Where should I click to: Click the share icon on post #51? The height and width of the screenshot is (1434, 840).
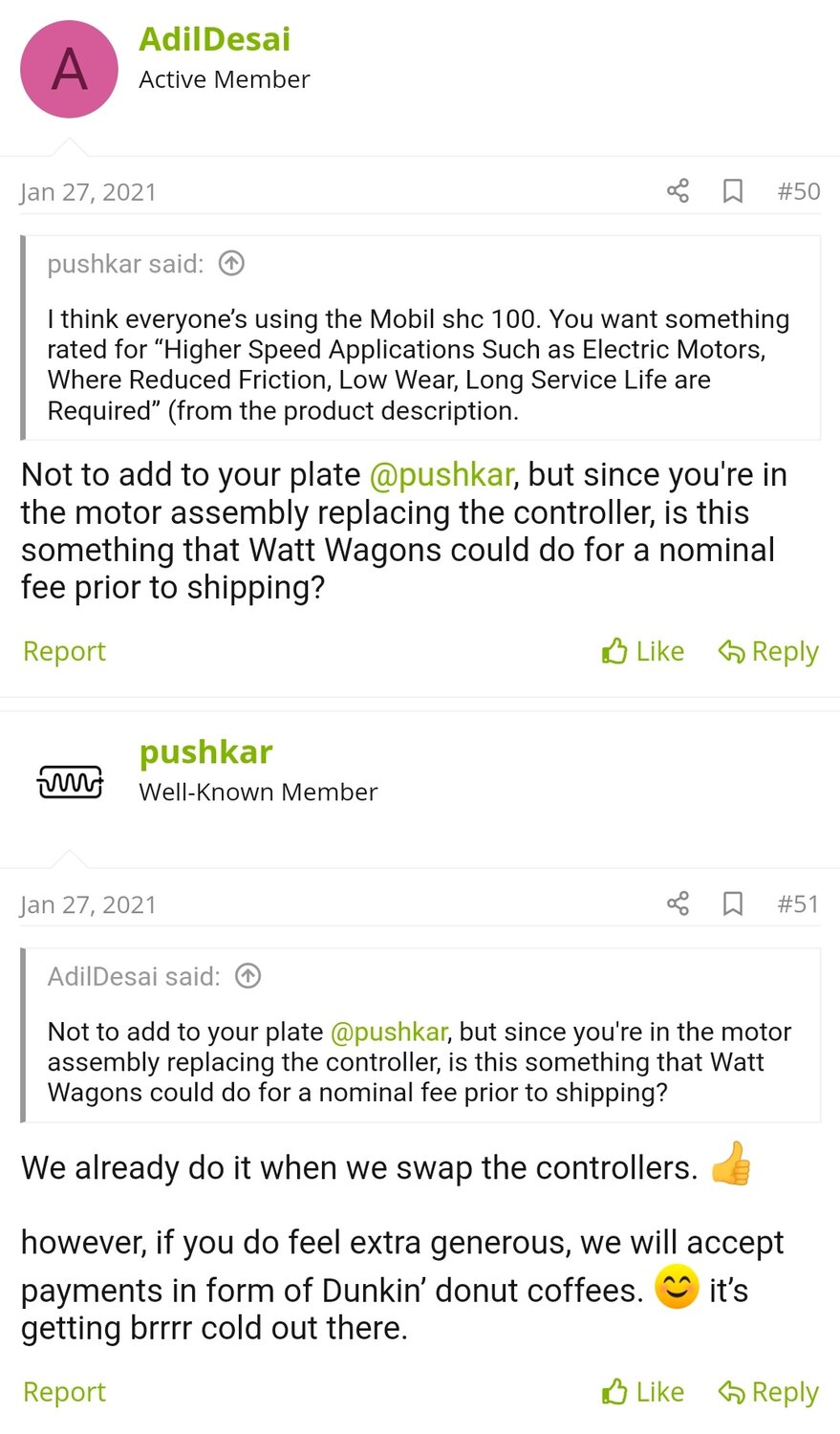tap(677, 903)
